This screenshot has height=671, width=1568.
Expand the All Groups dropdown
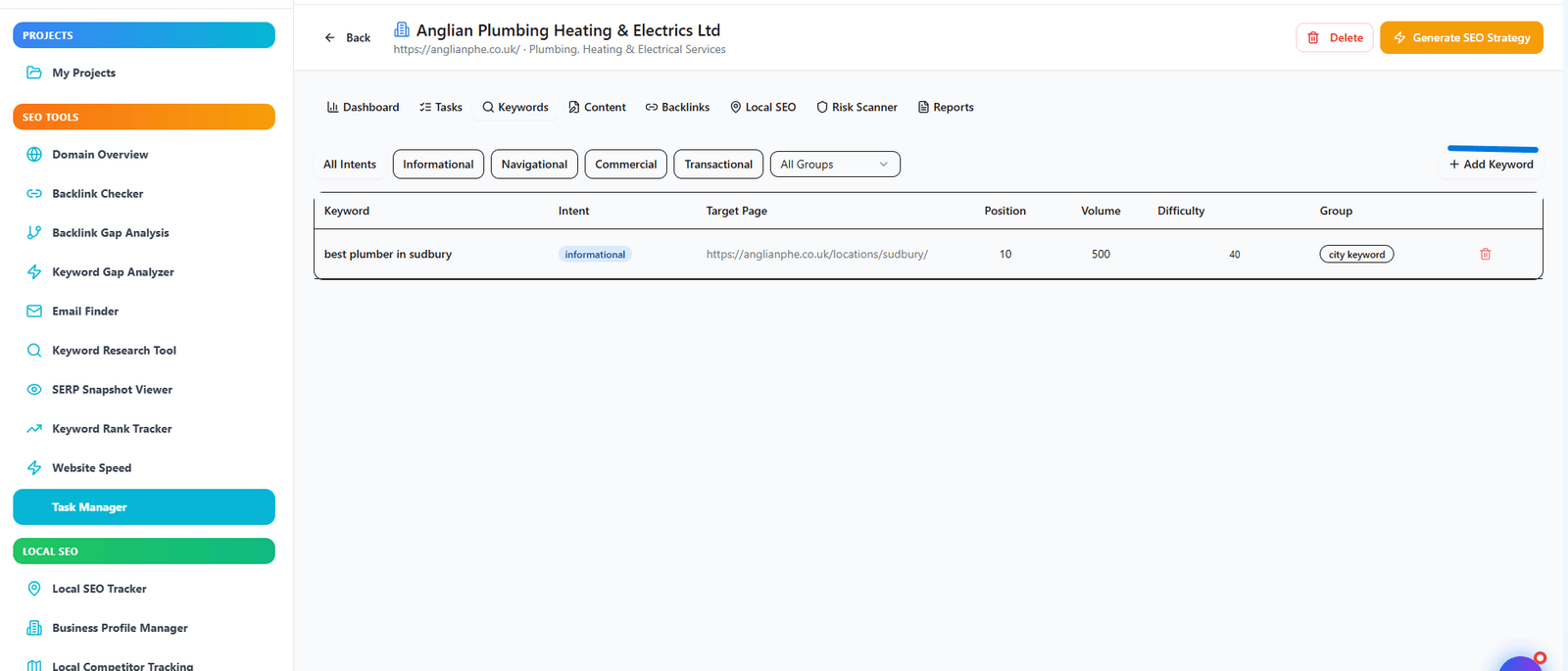click(x=835, y=165)
